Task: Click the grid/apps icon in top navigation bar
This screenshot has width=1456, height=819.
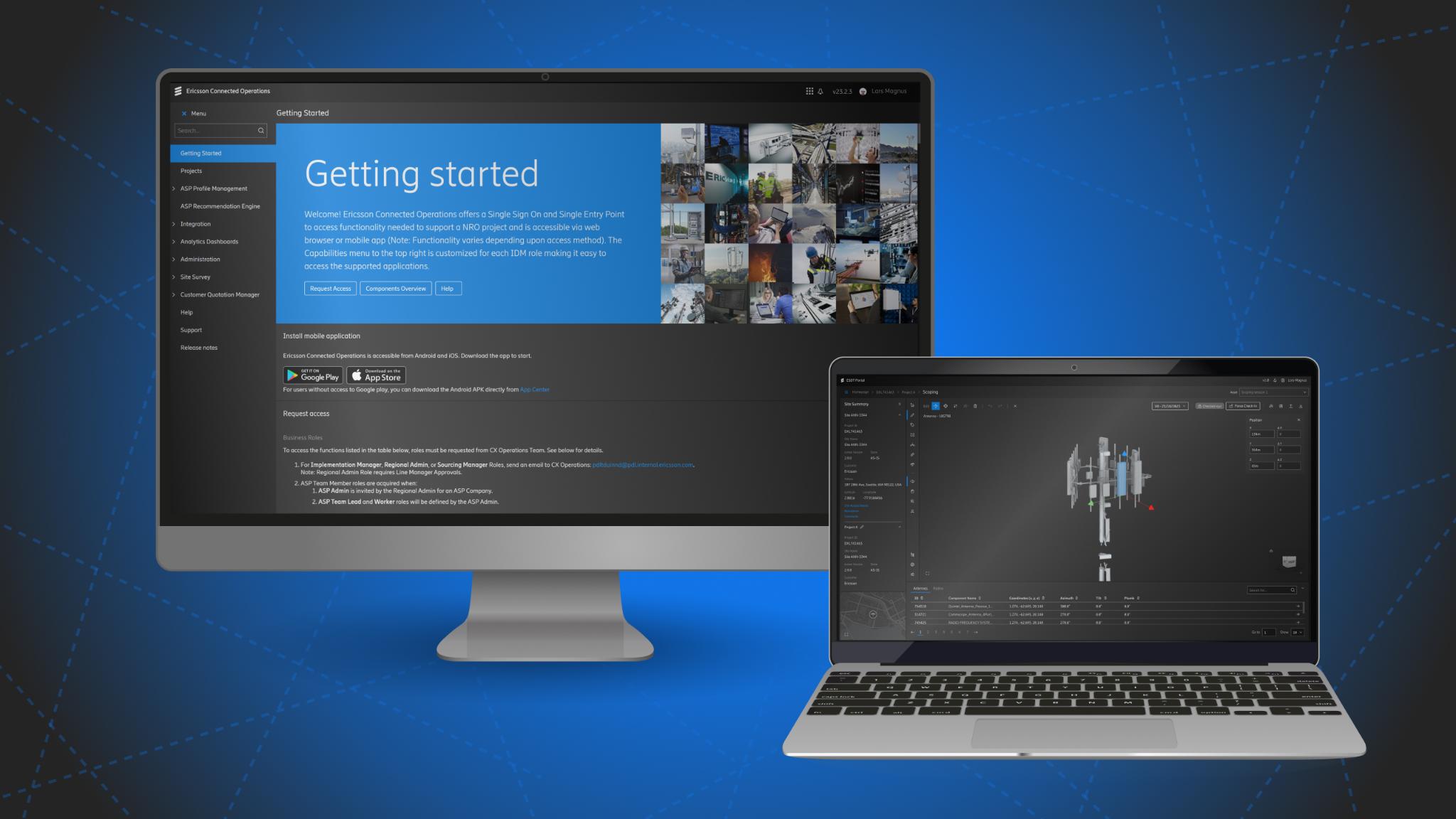Action: tap(808, 92)
